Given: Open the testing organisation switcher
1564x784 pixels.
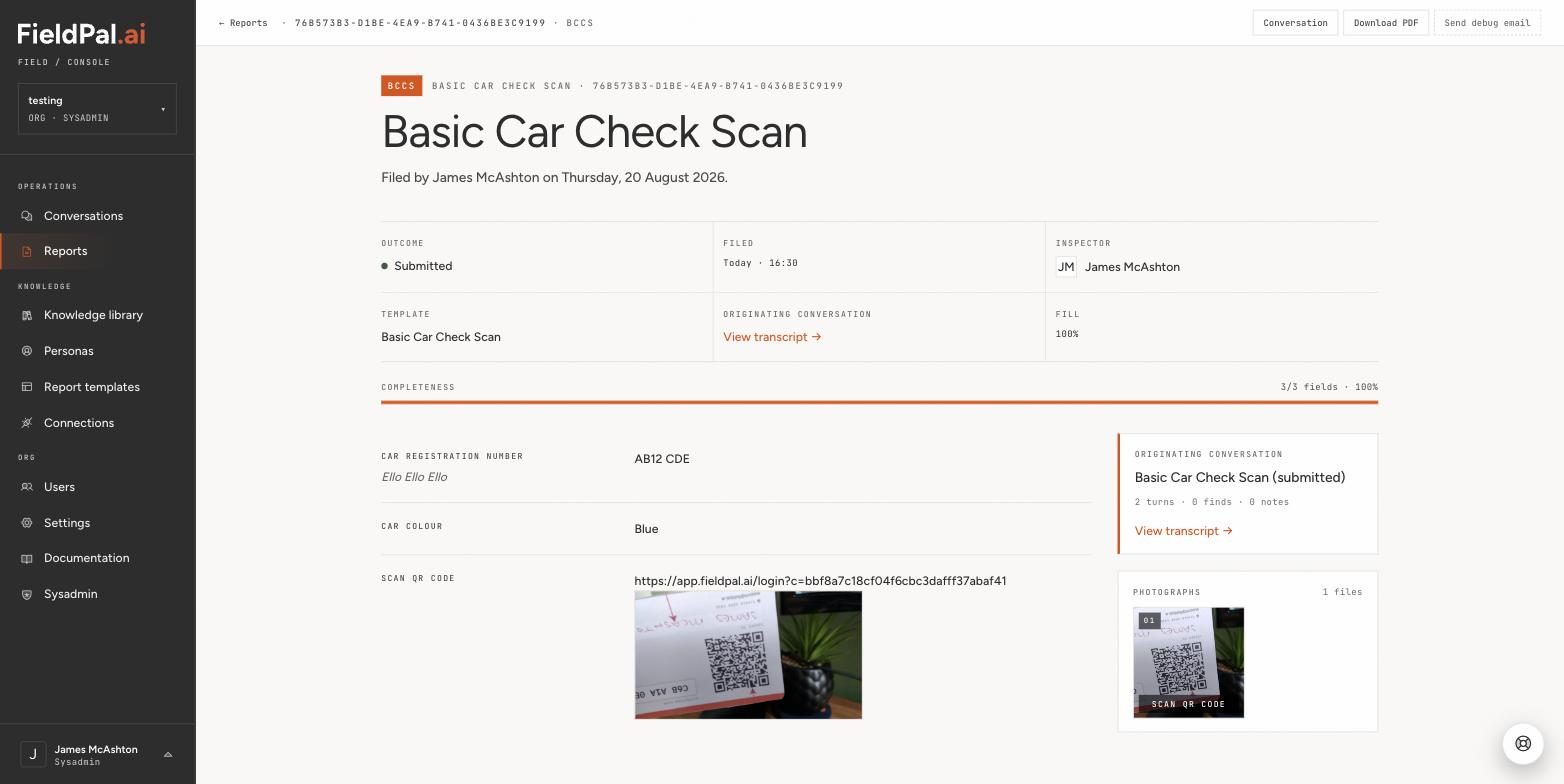Looking at the screenshot, I should tap(97, 108).
